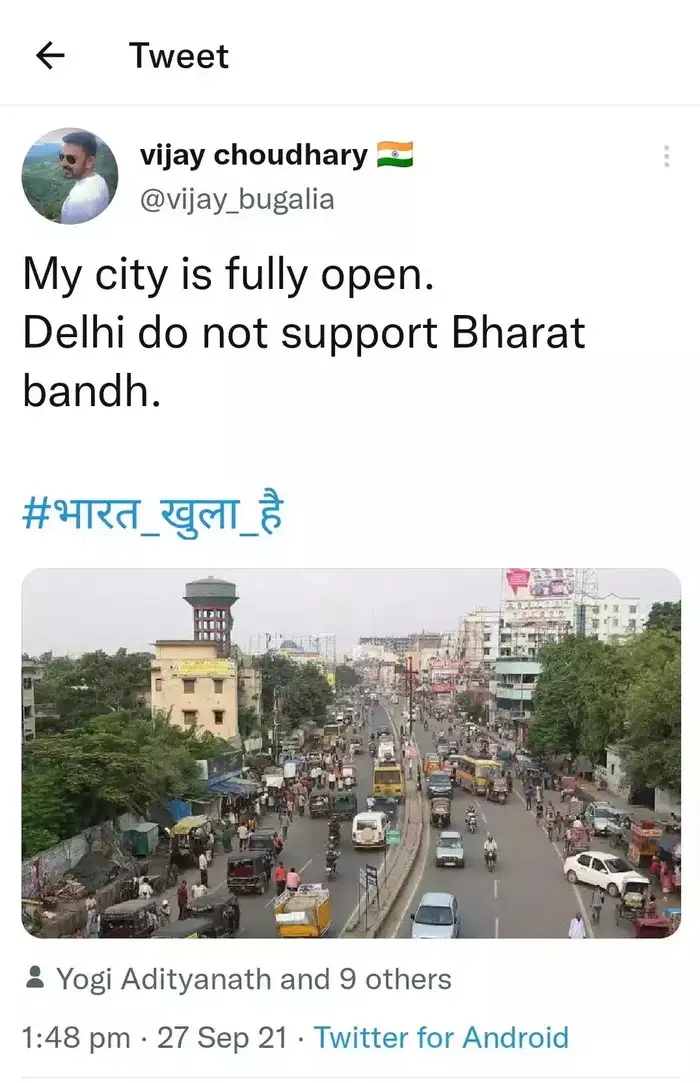Click the Tweet header title

point(178,57)
